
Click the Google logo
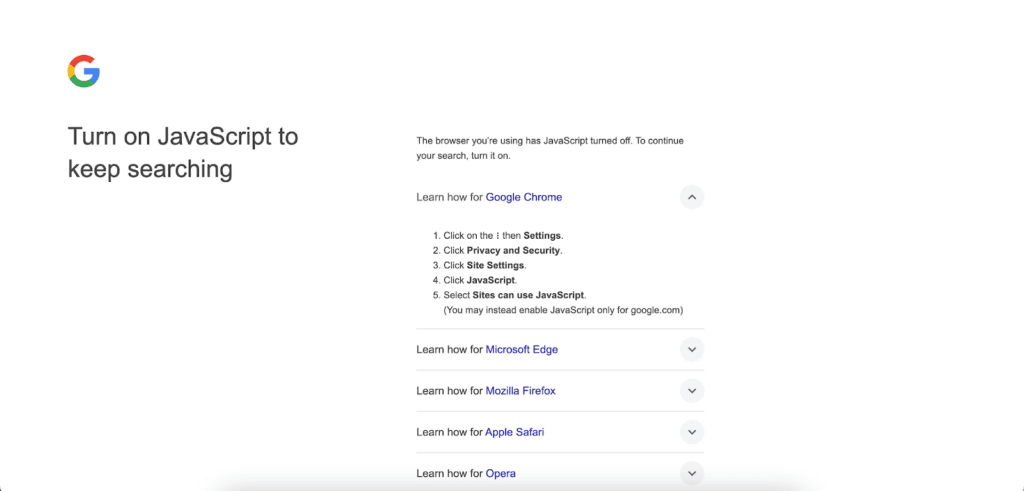pos(84,71)
